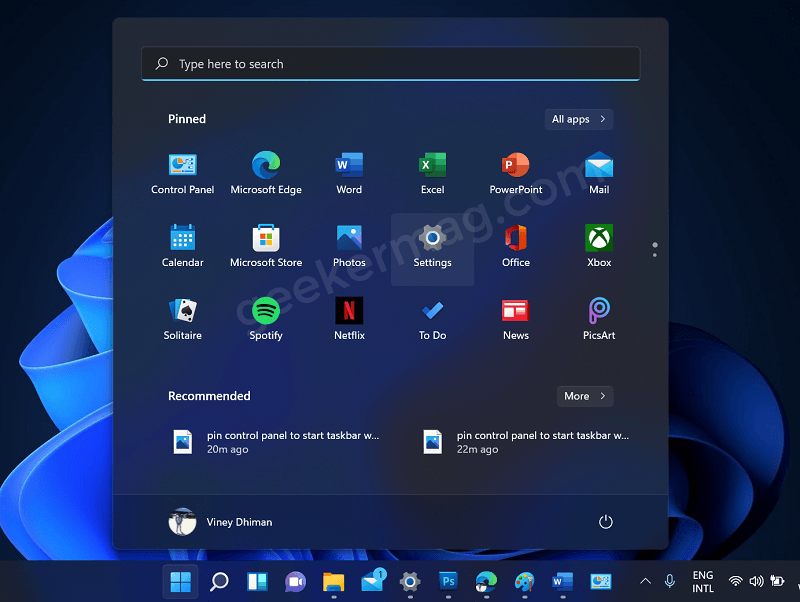Viewport: 800px width, 602px height.
Task: Open Control Panel from pinned apps
Action: pos(183,174)
